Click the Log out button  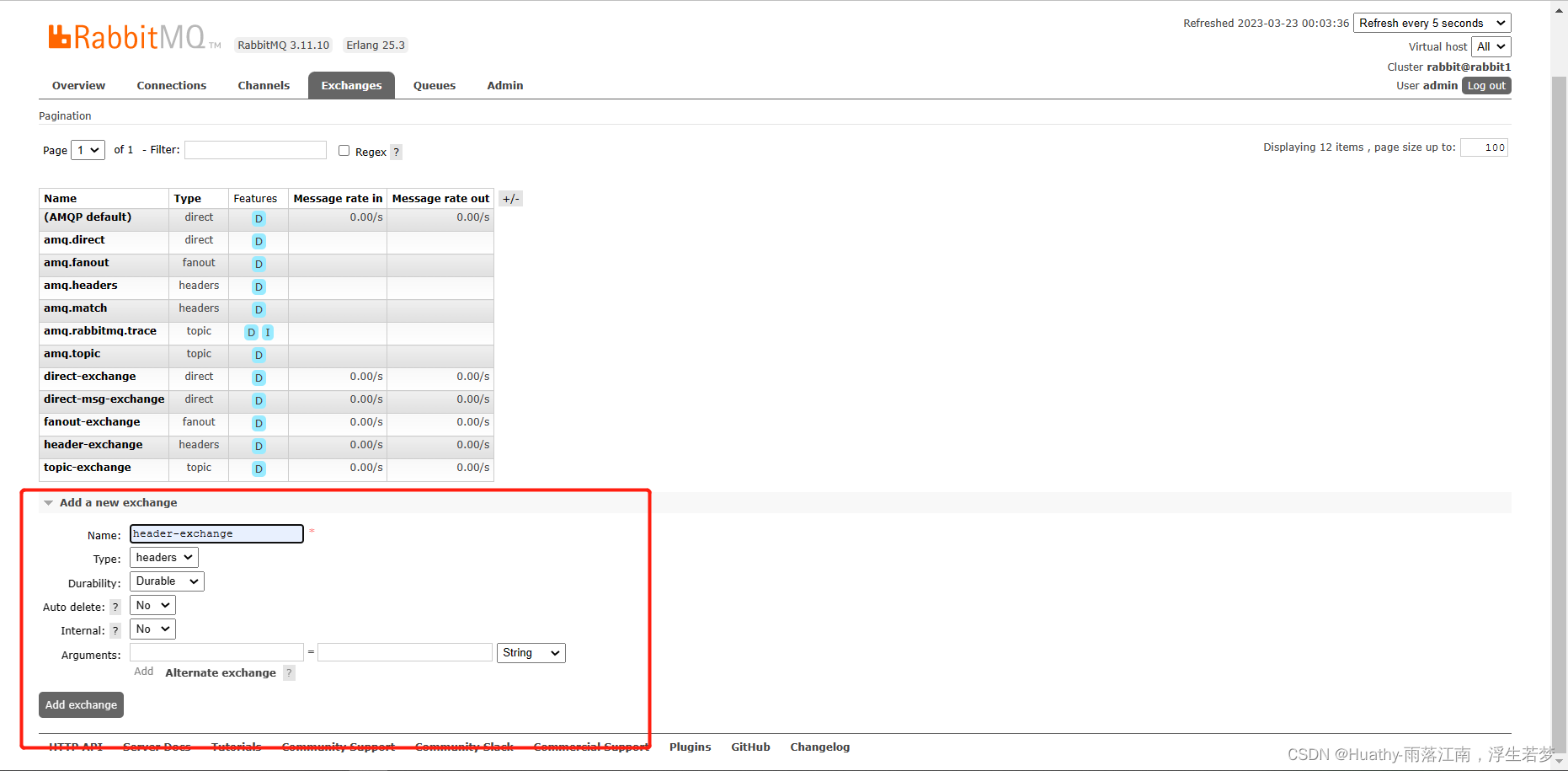pos(1486,86)
